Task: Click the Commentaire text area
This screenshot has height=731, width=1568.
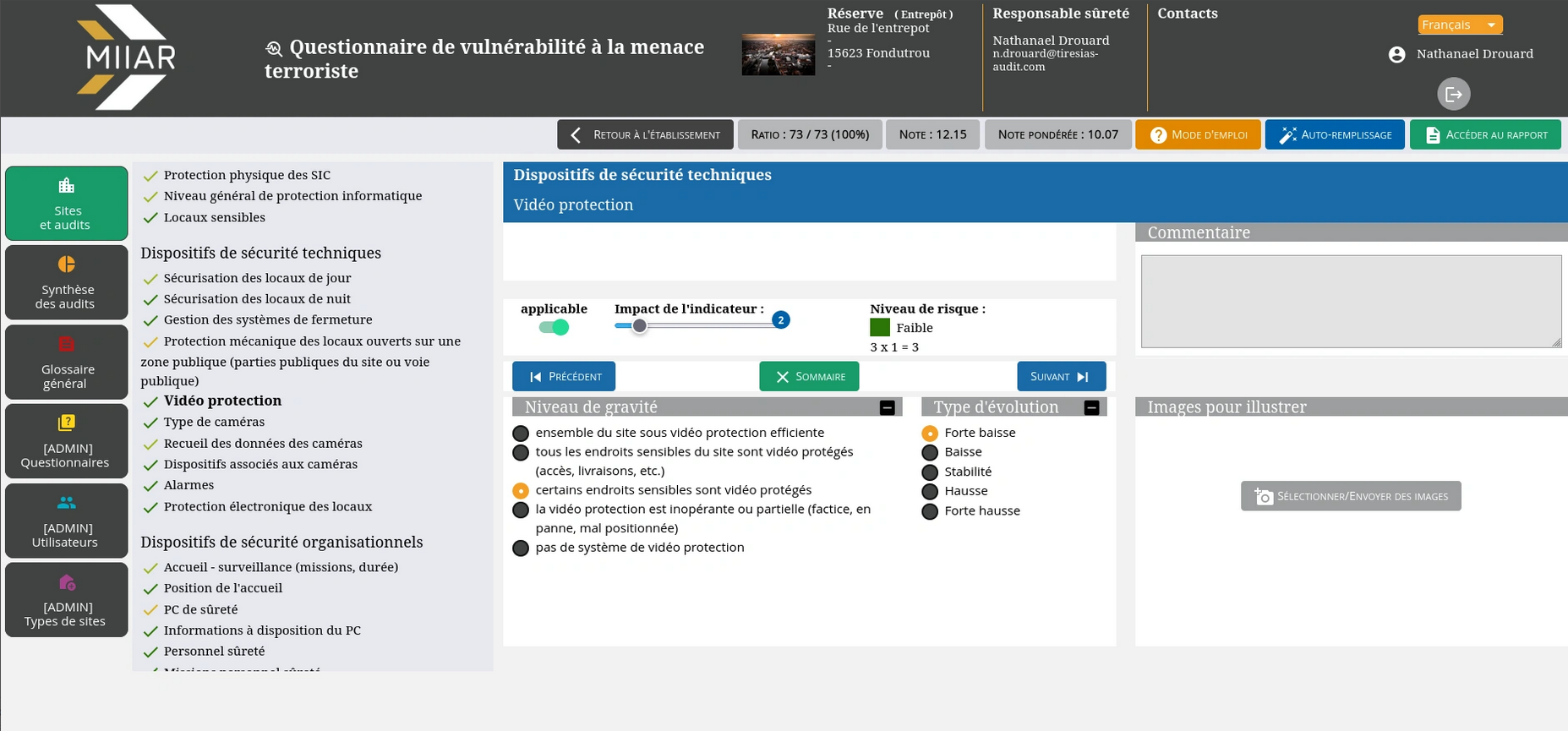Action: (x=1351, y=302)
